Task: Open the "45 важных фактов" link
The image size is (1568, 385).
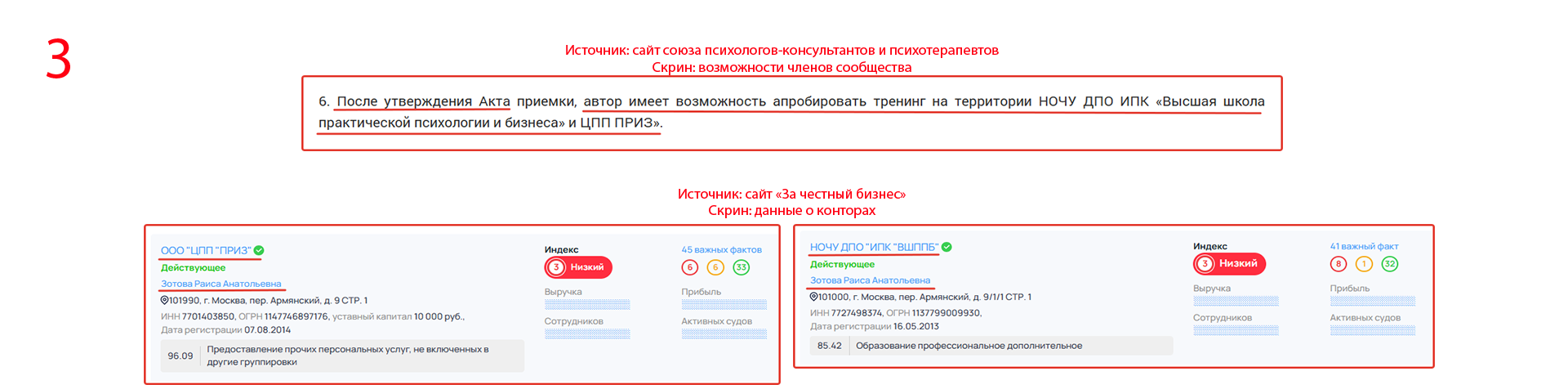Action: pyautogui.click(x=722, y=250)
